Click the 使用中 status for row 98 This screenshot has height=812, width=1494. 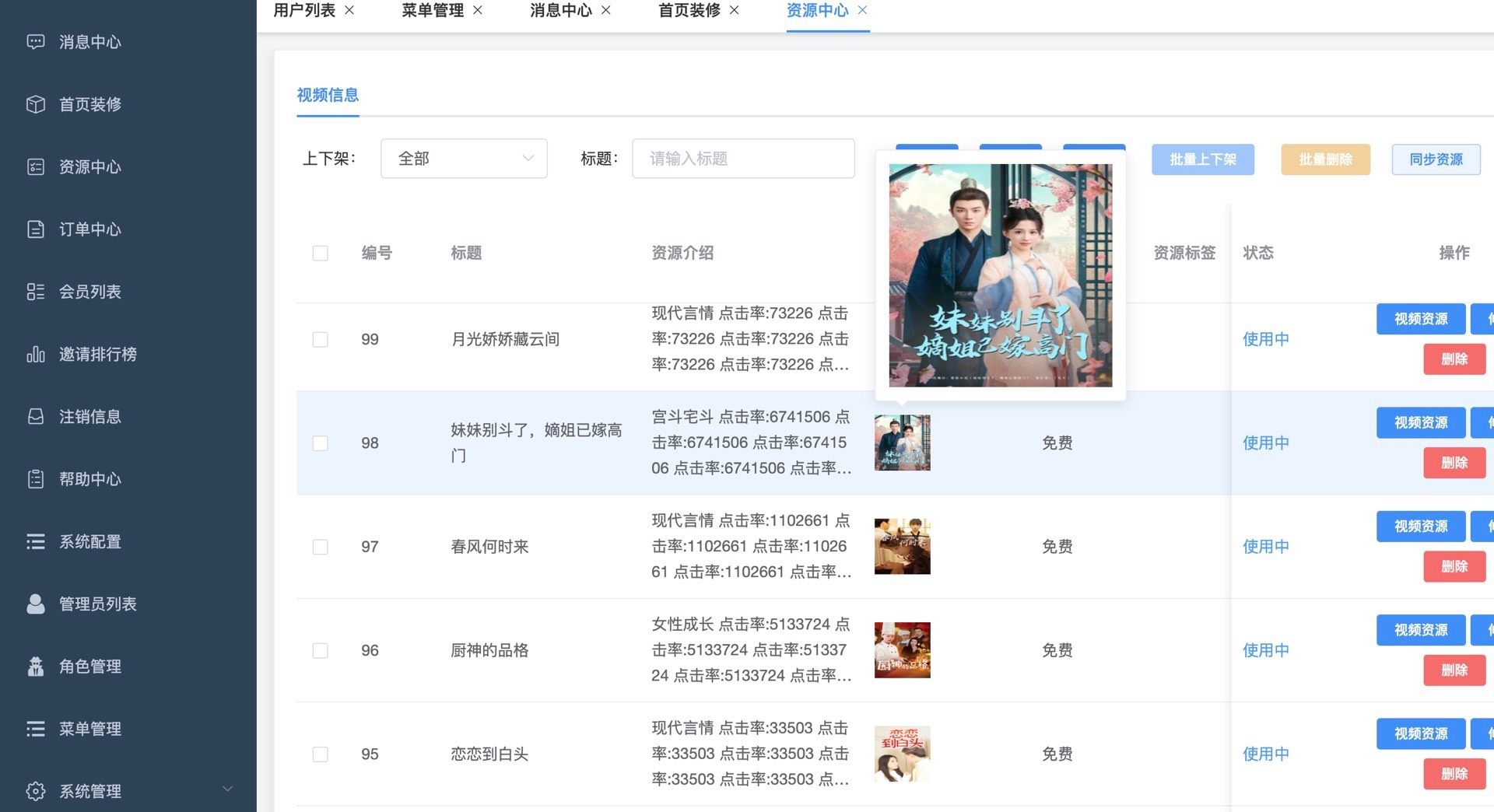pos(1266,443)
